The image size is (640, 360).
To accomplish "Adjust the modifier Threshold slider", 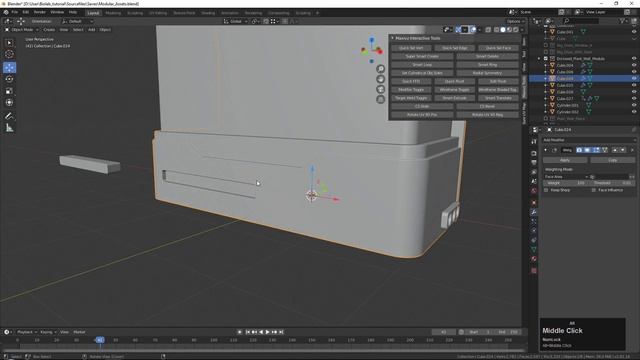I will (x=611, y=183).
